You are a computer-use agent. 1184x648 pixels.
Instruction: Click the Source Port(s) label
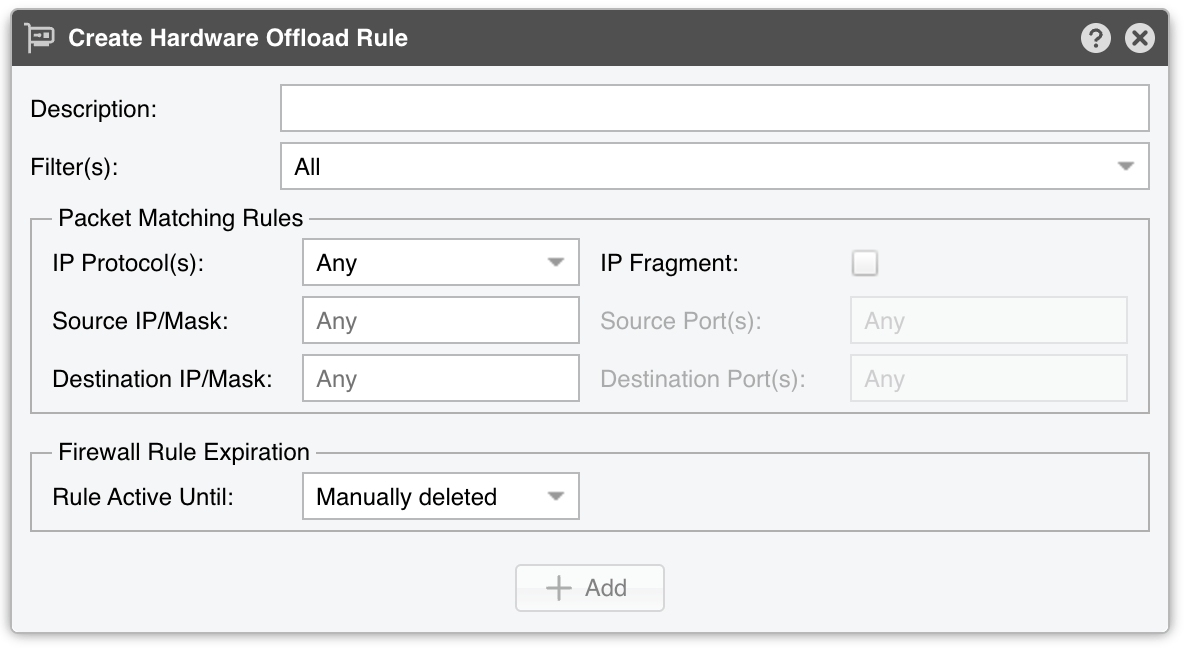pos(680,321)
